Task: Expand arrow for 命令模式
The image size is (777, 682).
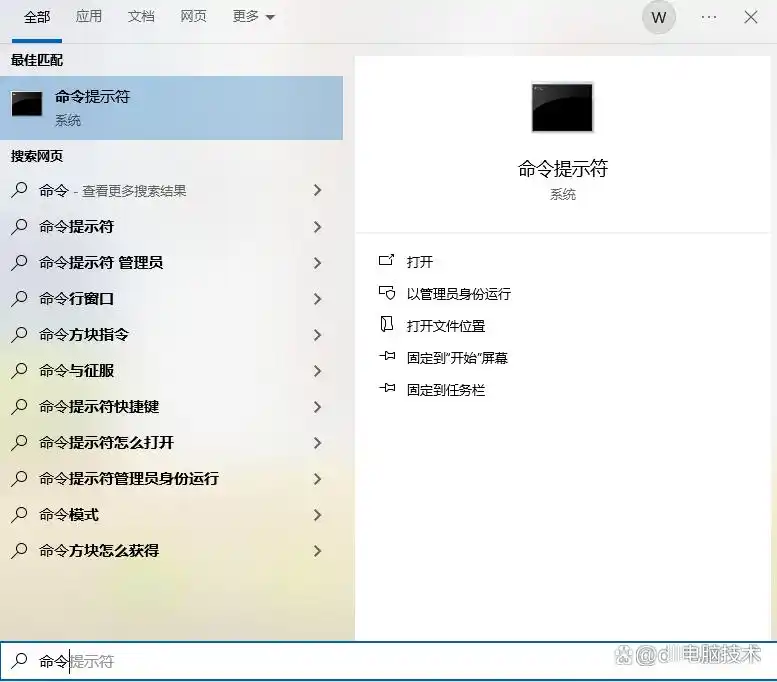Action: (318, 515)
